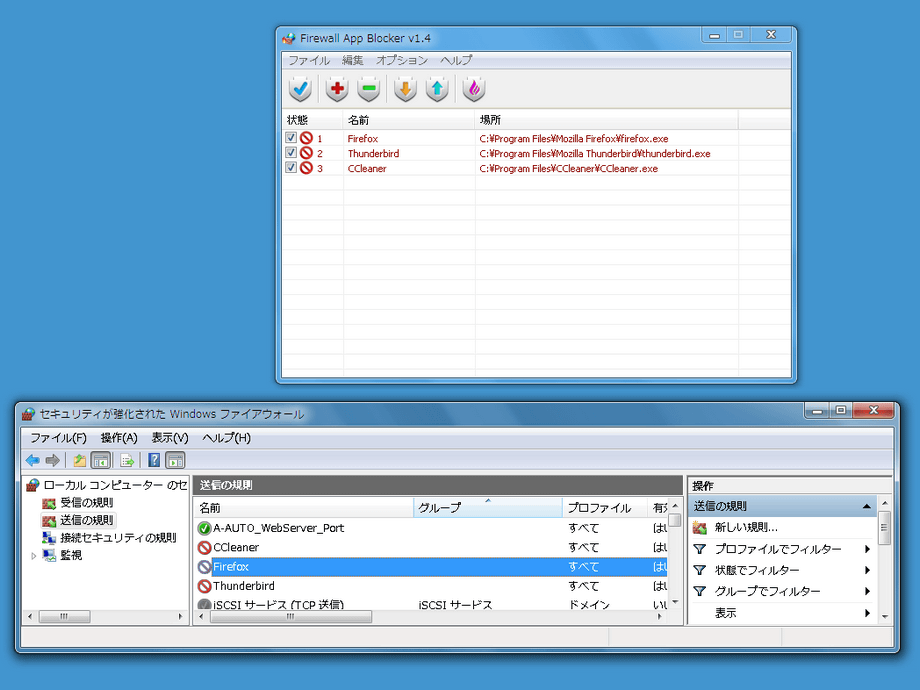Click the show/hide console tree toolbar icon
920x690 pixels.
point(101,461)
